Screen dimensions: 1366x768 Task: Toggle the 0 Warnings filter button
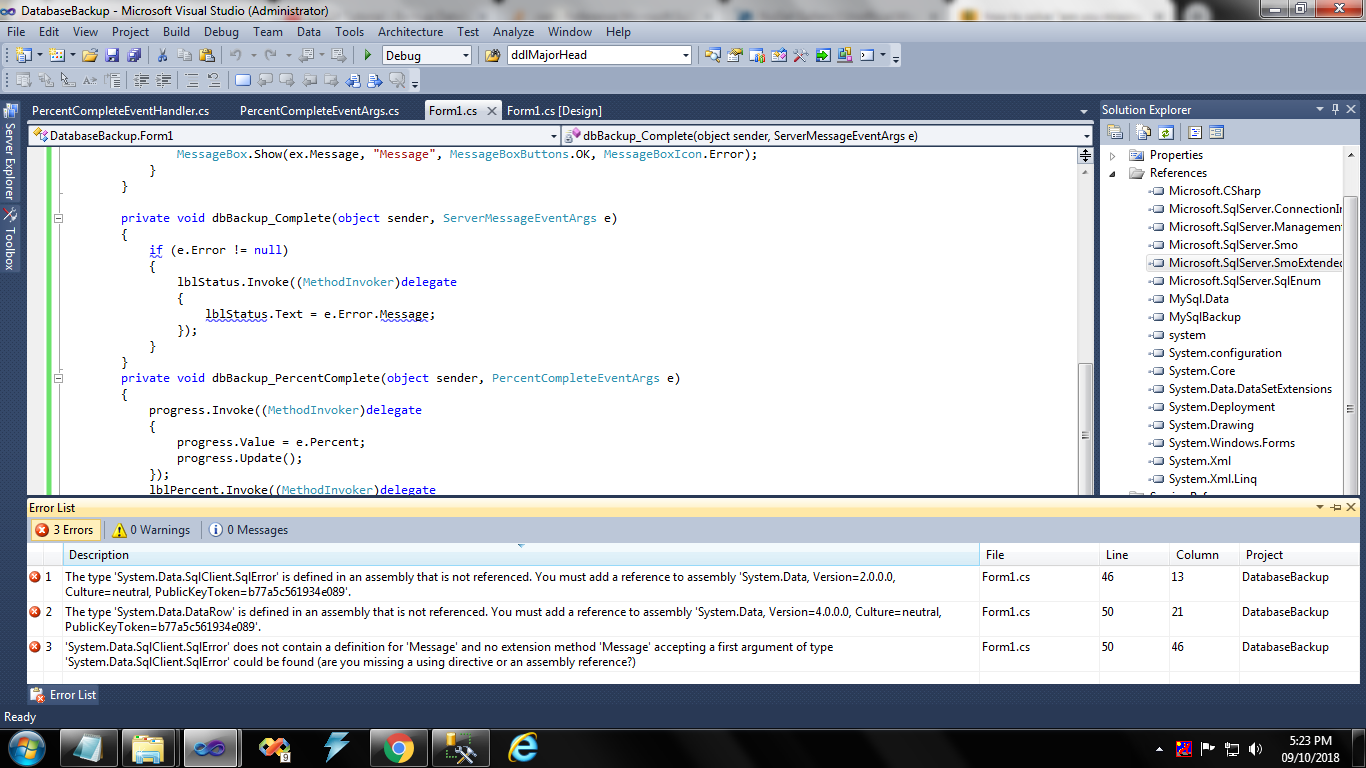[x=151, y=530]
